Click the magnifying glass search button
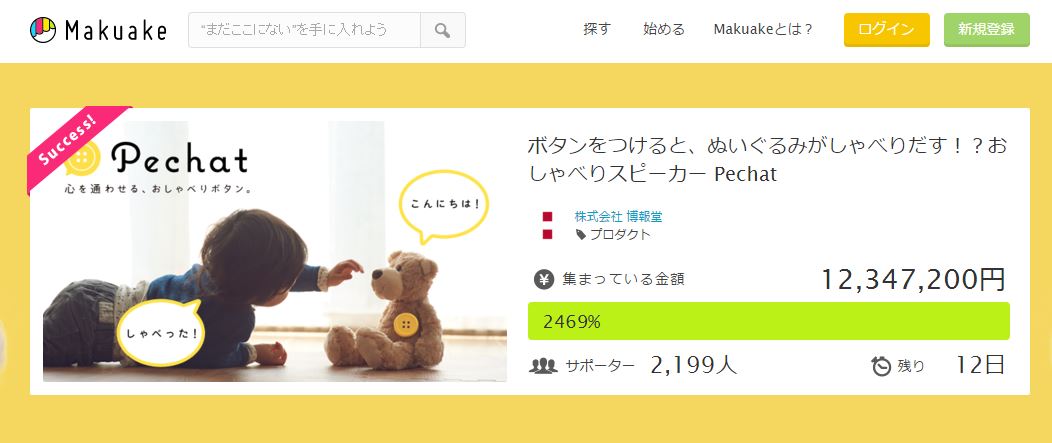Screen dimensions: 1052x443 tap(443, 30)
